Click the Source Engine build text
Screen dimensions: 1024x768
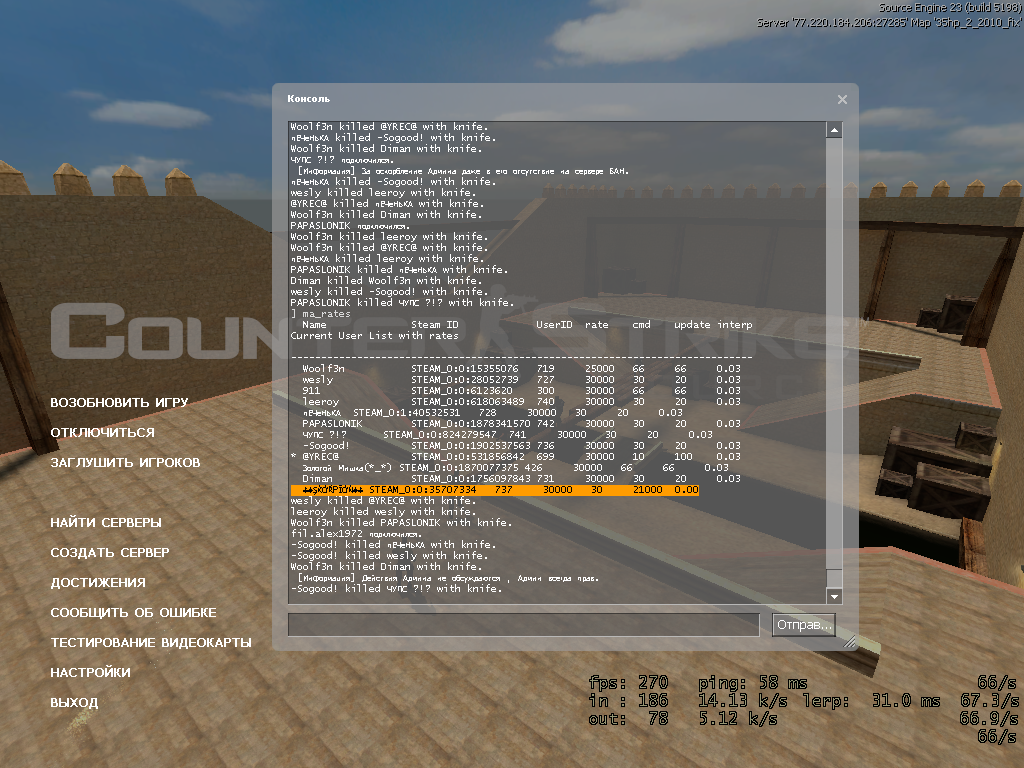coord(950,8)
